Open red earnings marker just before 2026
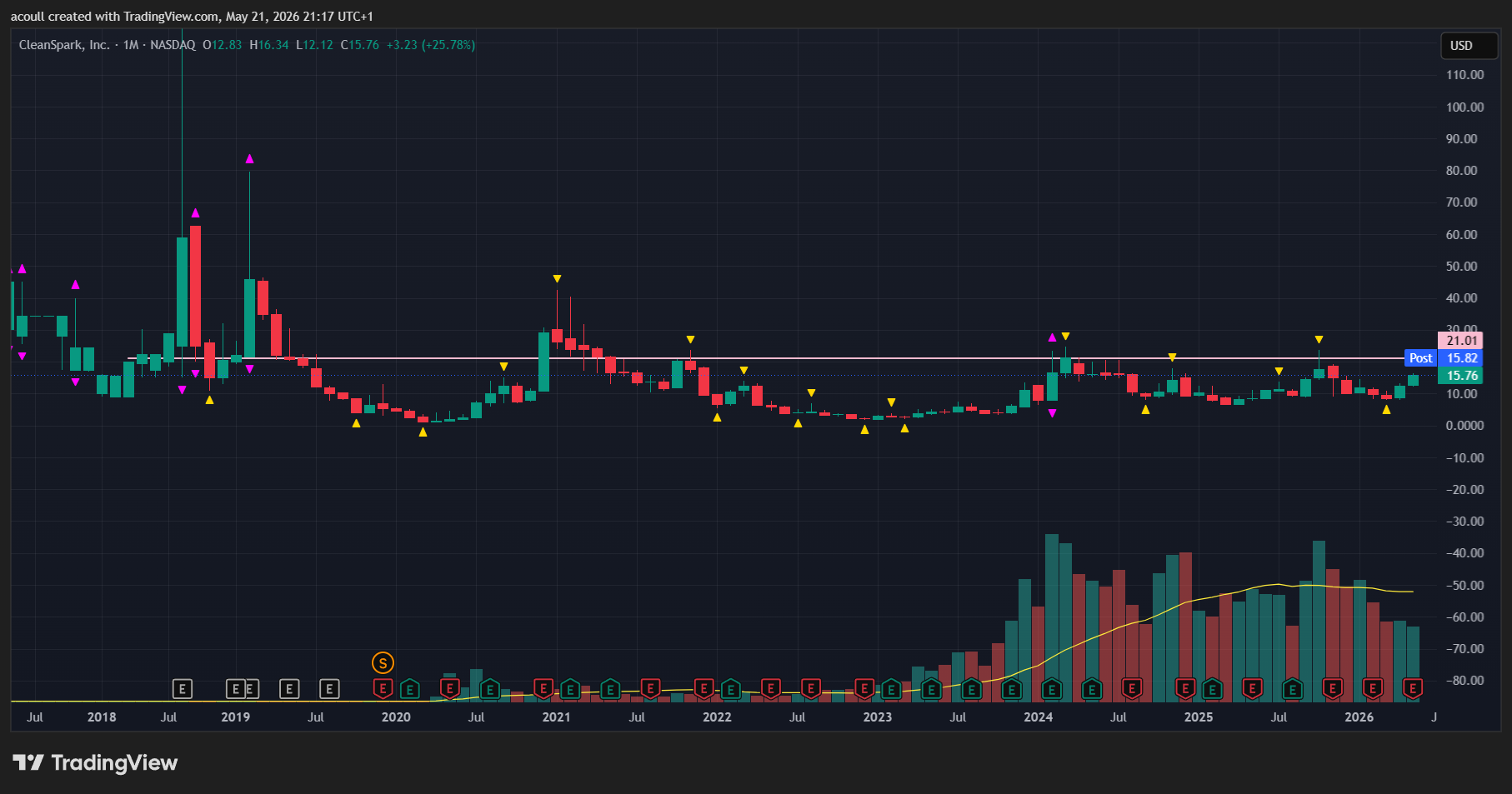The height and width of the screenshot is (794, 1512). 1333,689
